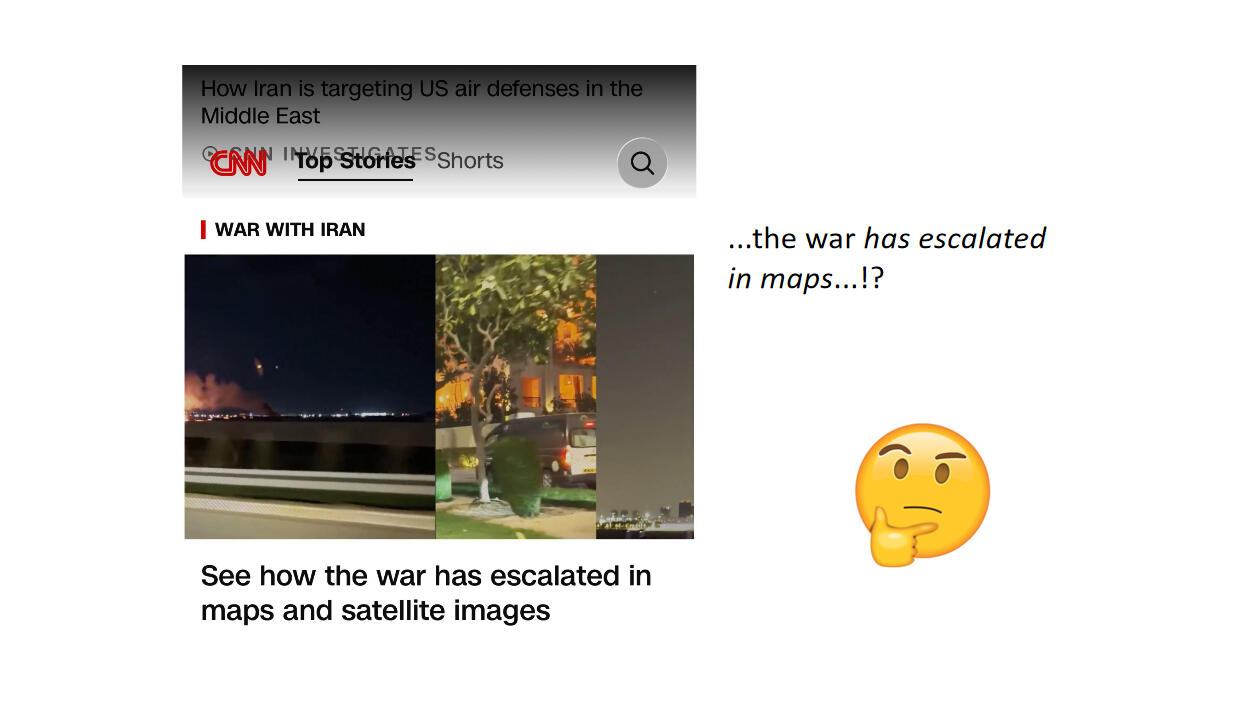Open search with the magnifying glass icon
The height and width of the screenshot is (707, 1248).
coord(642,163)
